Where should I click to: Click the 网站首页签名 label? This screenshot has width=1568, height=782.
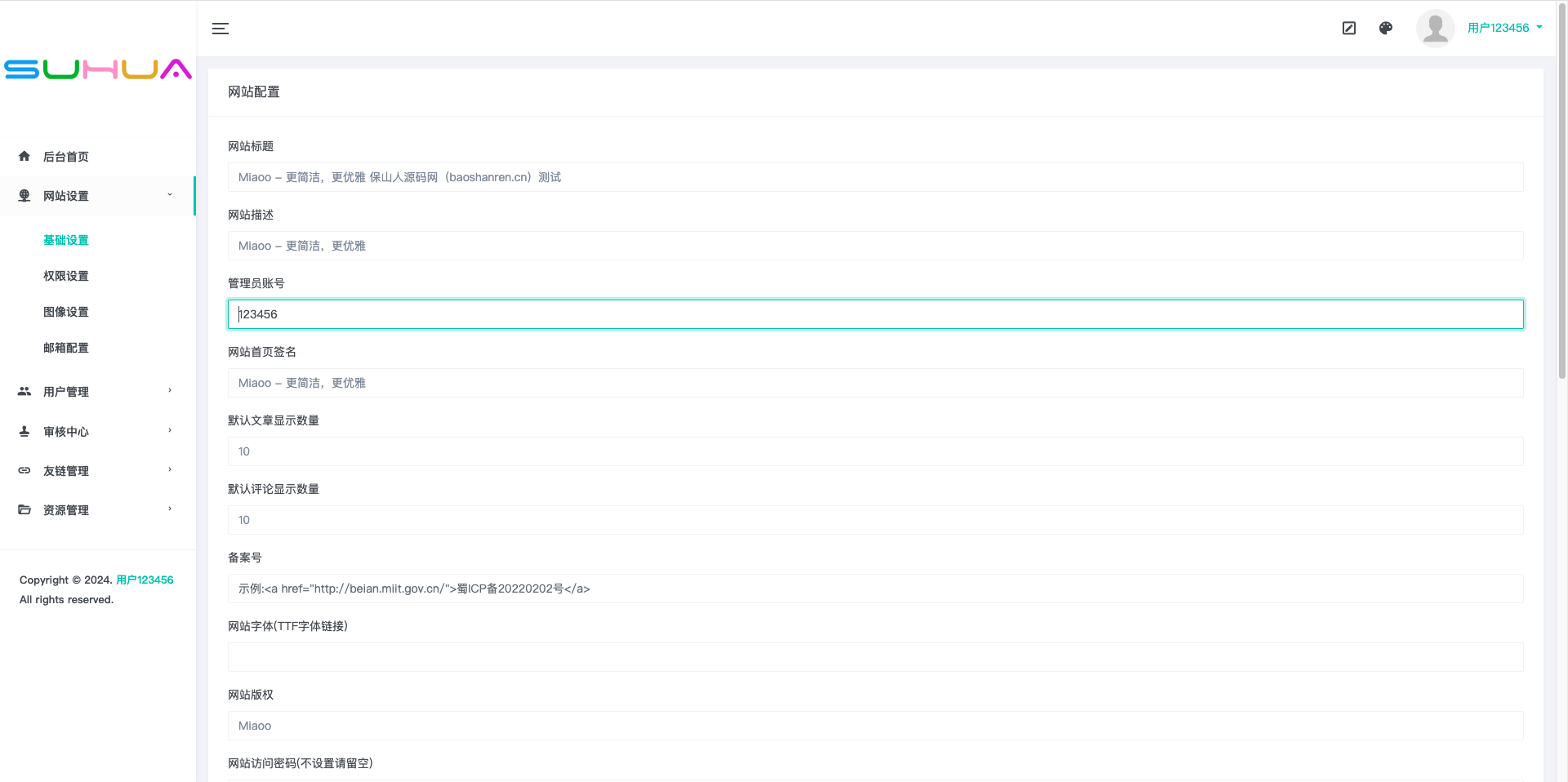click(x=262, y=352)
